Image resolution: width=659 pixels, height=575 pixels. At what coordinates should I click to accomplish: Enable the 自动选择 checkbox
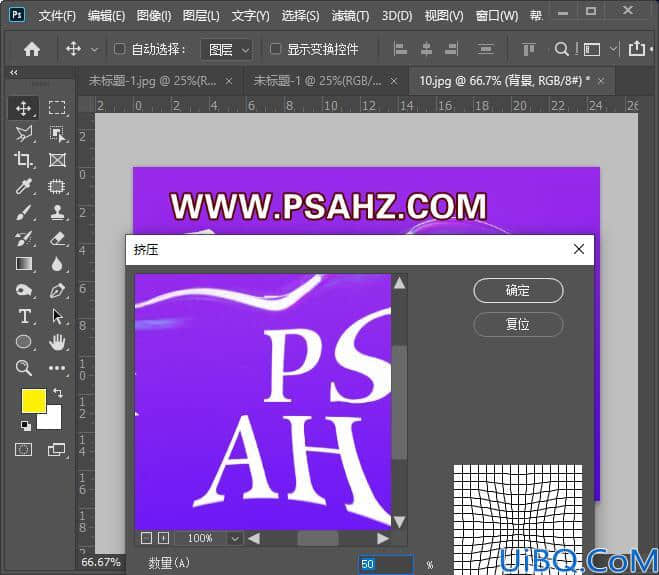119,49
